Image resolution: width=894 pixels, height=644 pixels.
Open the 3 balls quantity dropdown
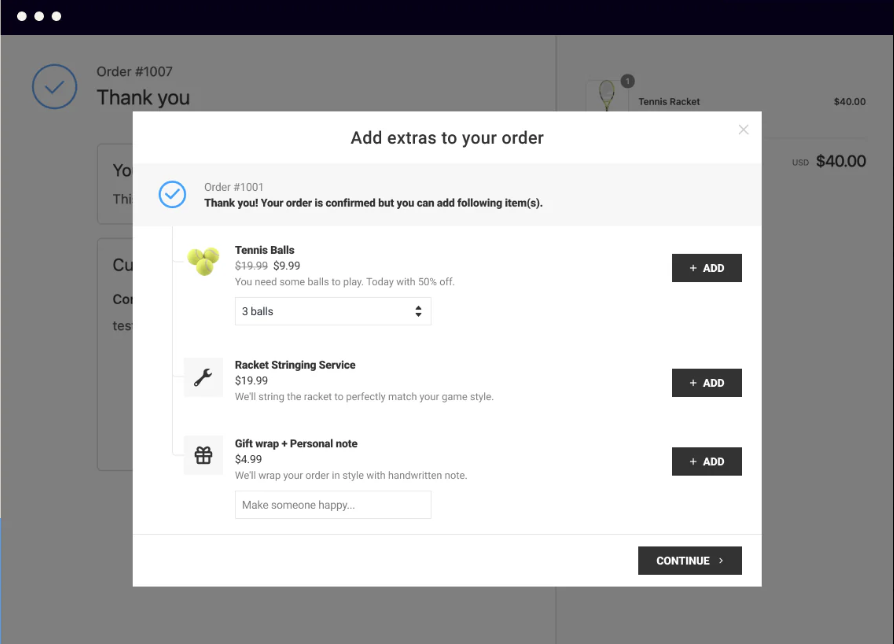(x=333, y=311)
